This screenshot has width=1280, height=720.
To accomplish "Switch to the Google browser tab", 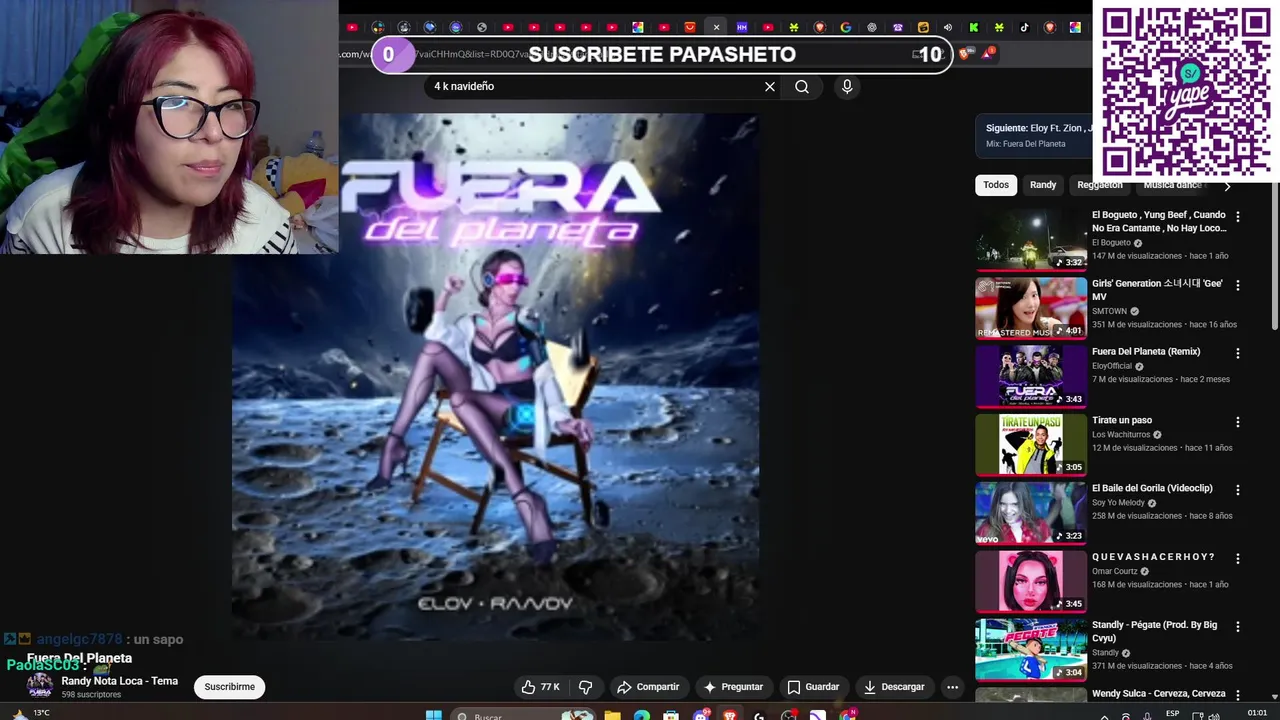I will (x=846, y=27).
